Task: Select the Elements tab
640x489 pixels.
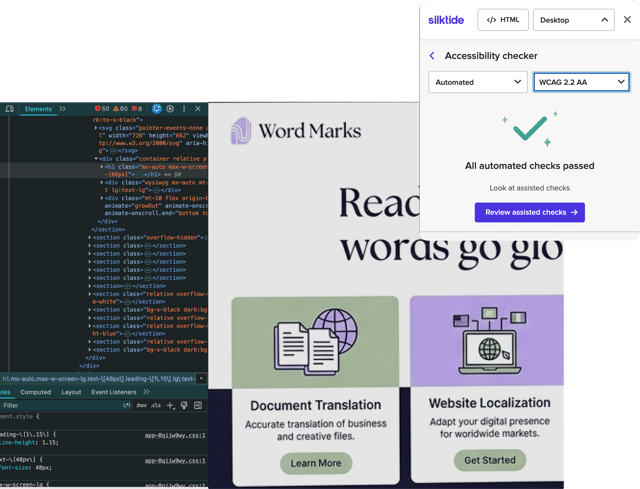Action: (38, 109)
